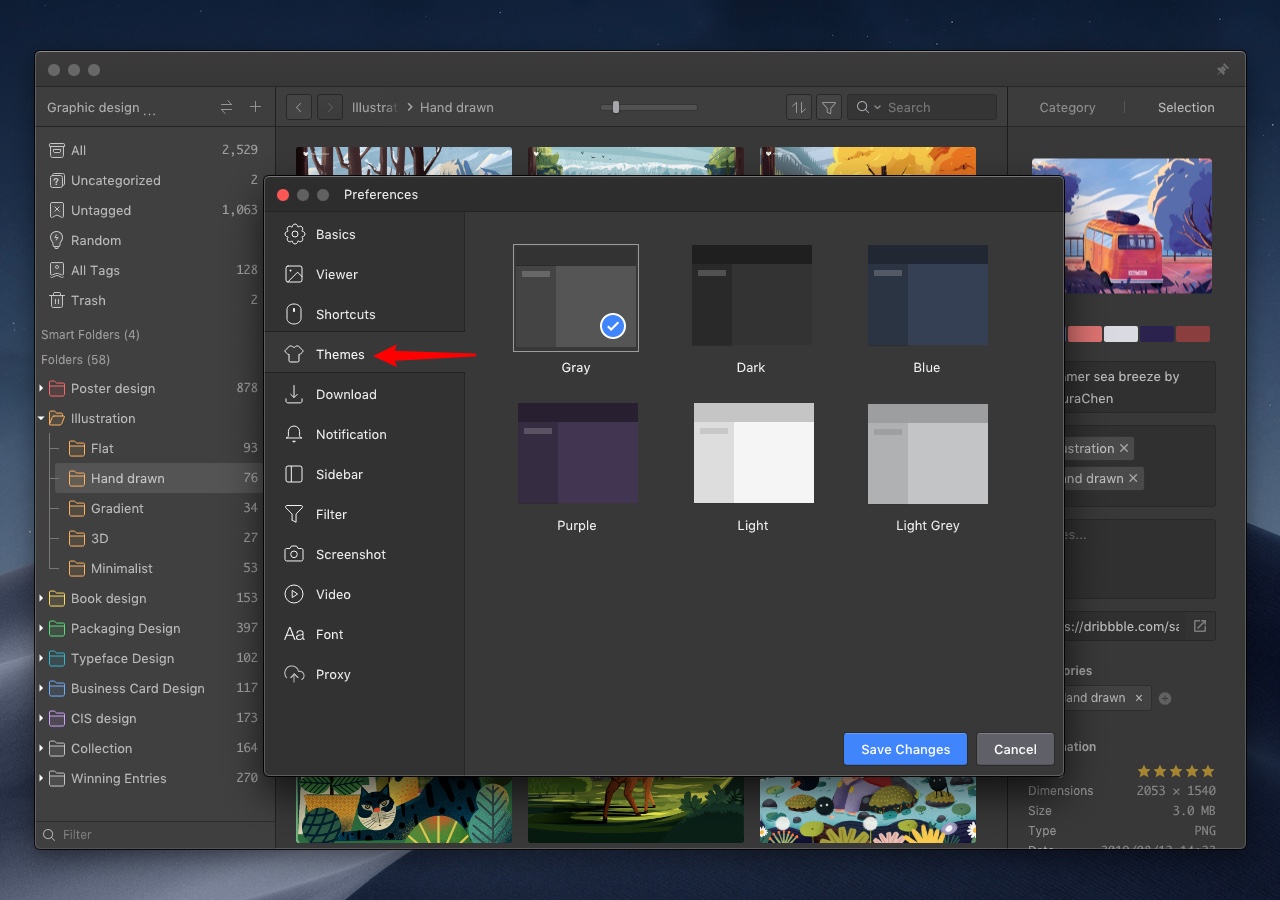Open Basics preferences gear icon
This screenshot has width=1280, height=900.
coord(294,234)
